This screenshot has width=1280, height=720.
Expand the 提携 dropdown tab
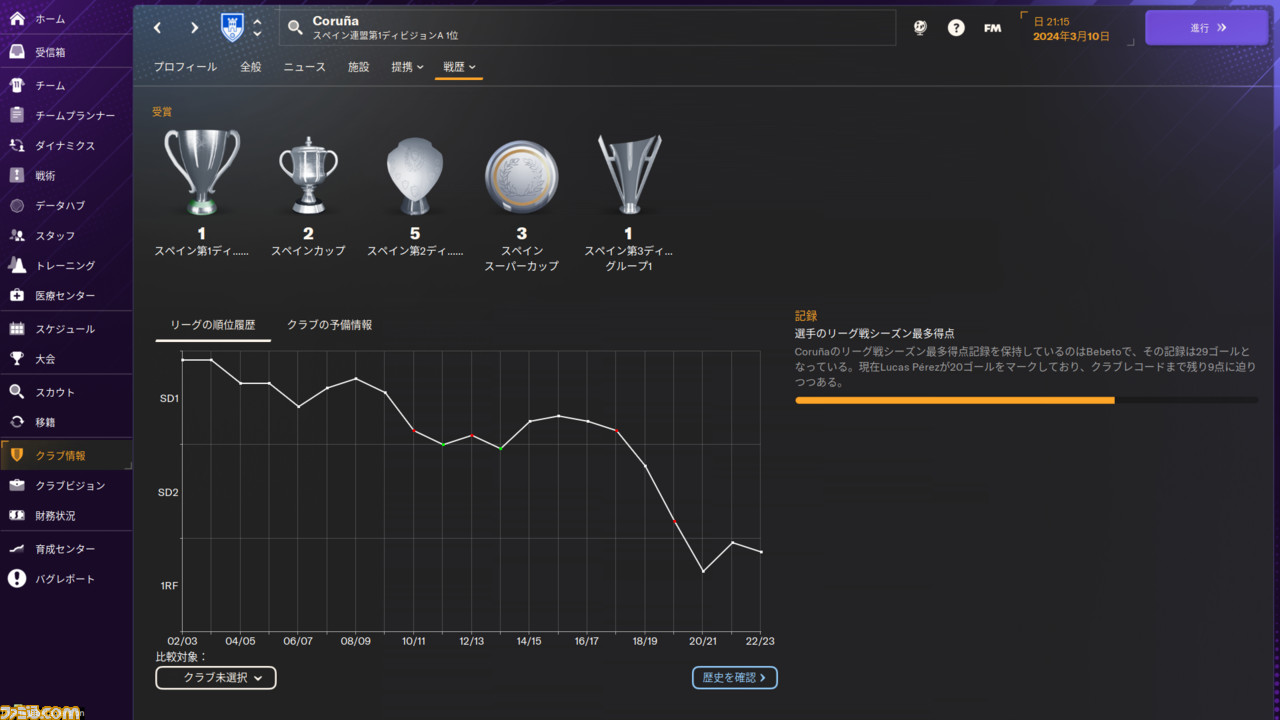pyautogui.click(x=407, y=67)
